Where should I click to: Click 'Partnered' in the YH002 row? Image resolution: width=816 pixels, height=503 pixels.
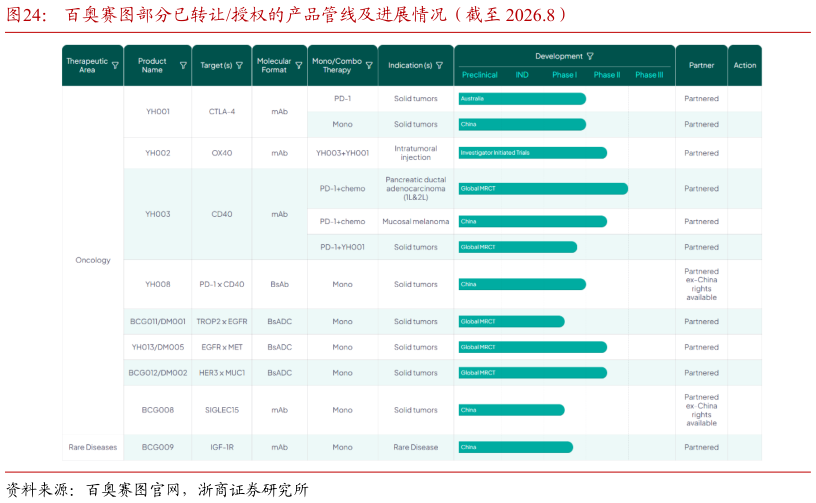click(x=702, y=153)
